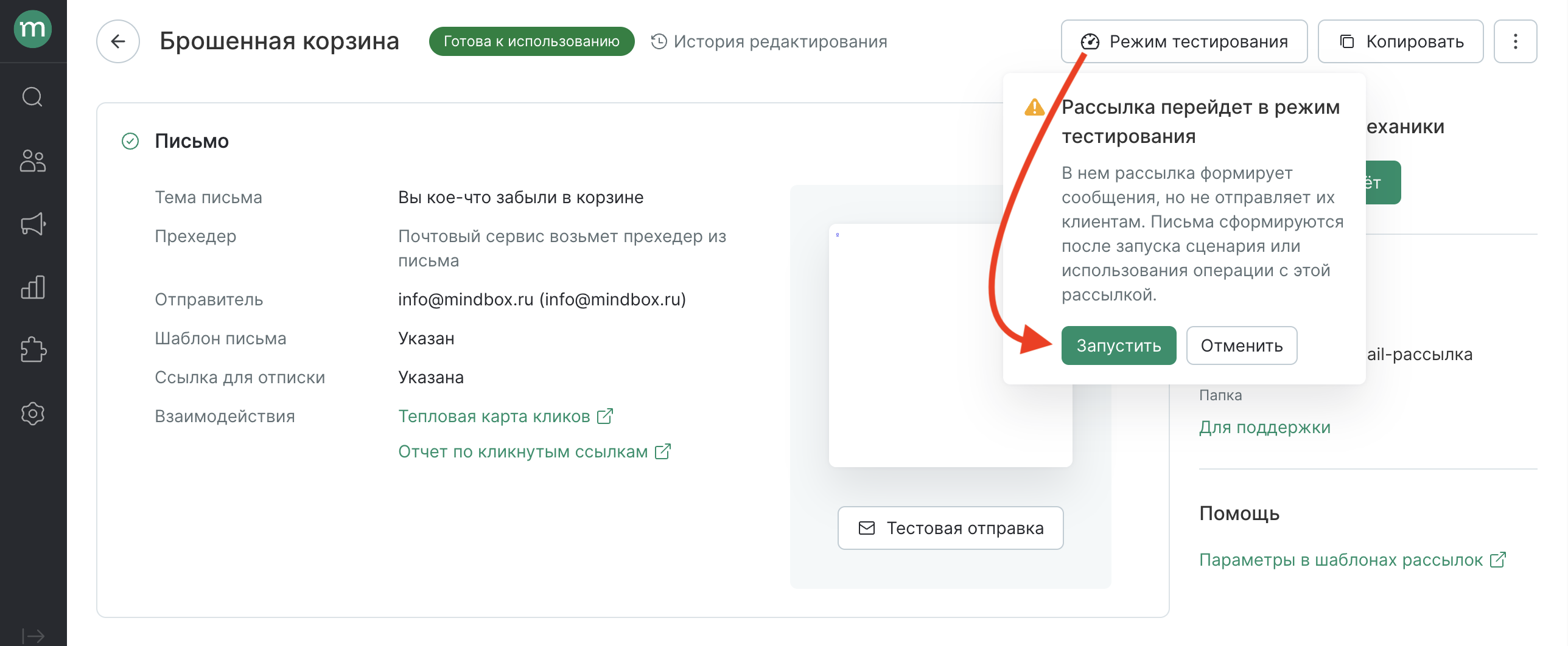Open 'Отчет по кликнутым ссылкам' link
The height and width of the screenshot is (646, 1568).
(534, 451)
